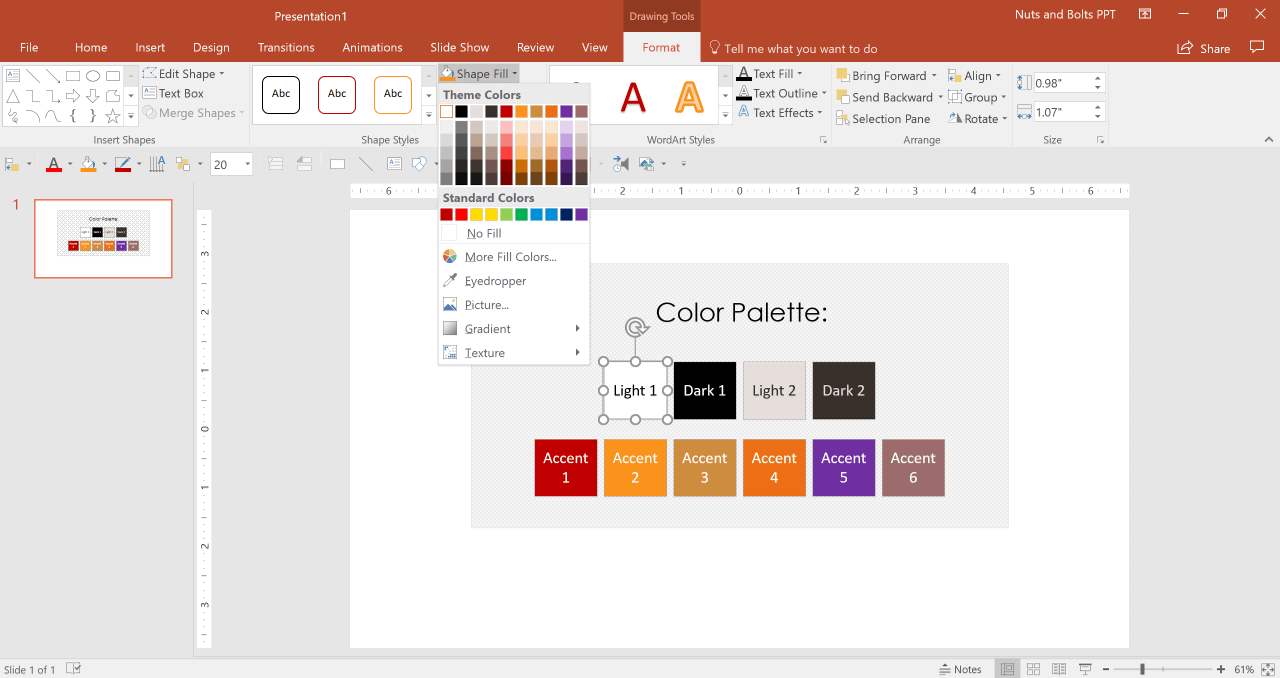Apply orange outlined Abc shape style
The width and height of the screenshot is (1280, 678).
point(393,94)
